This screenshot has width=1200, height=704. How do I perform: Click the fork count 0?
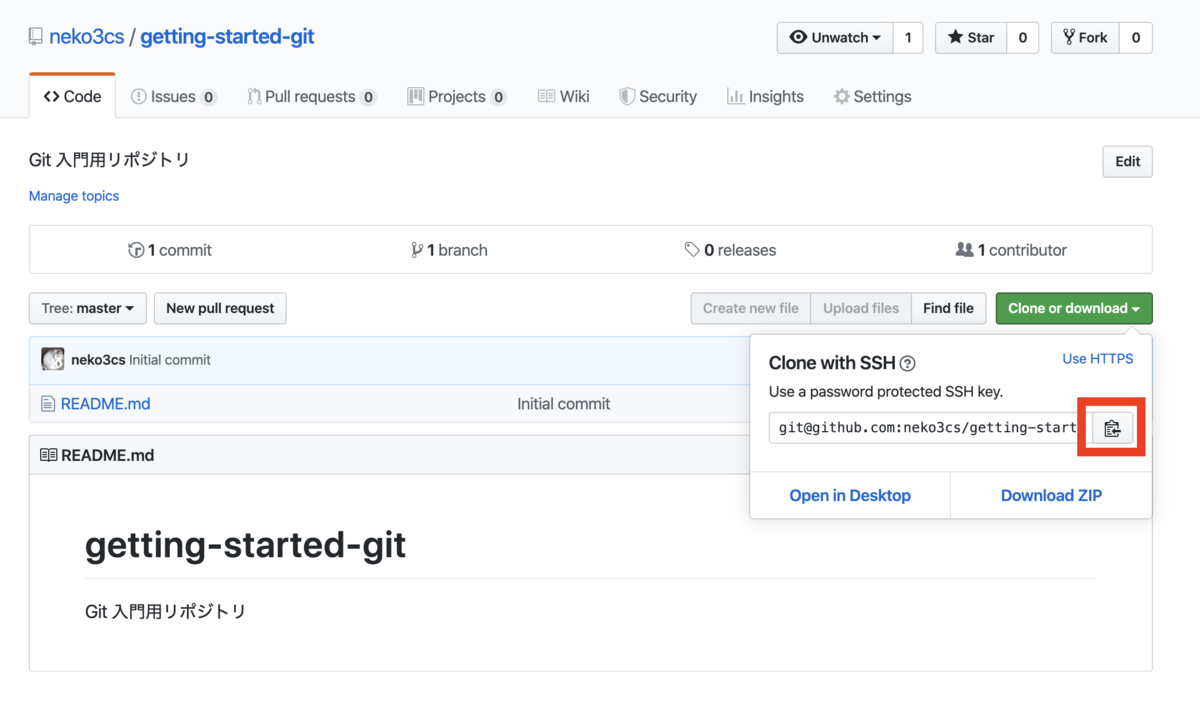click(1136, 38)
